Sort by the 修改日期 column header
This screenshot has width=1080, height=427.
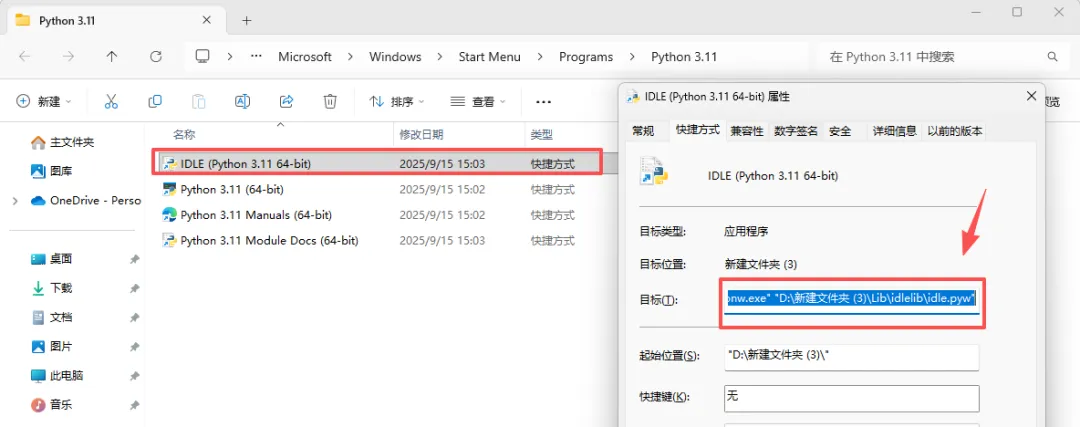[422, 134]
